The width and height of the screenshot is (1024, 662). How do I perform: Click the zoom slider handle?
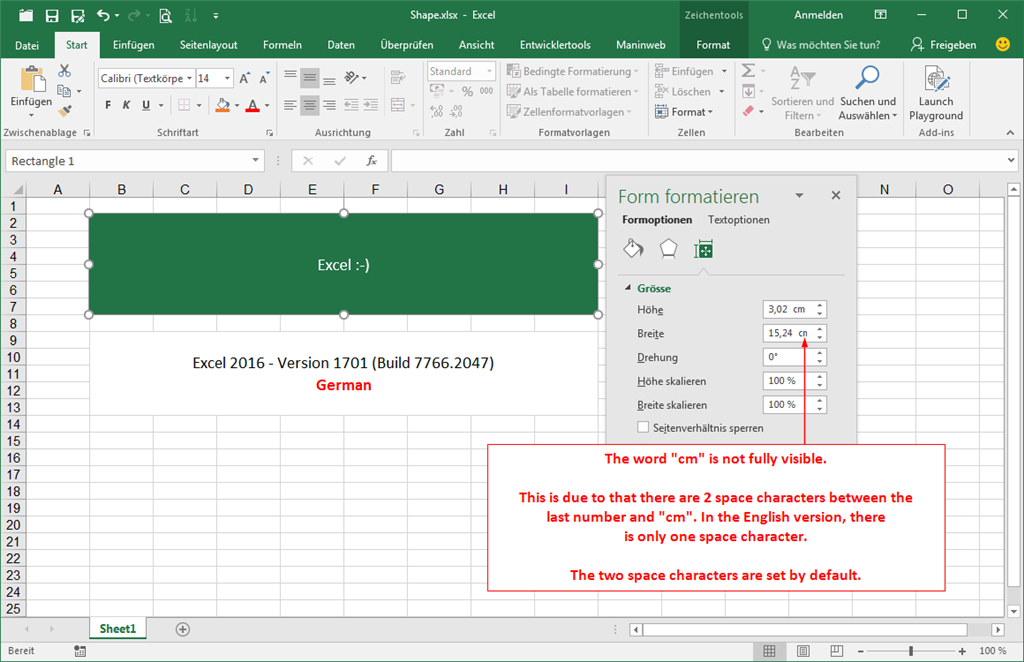tap(911, 651)
